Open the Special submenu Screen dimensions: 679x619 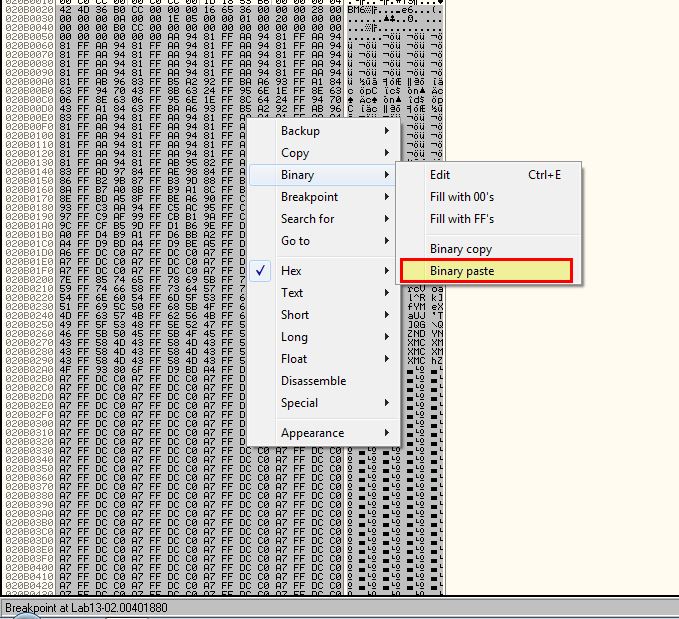tap(323, 403)
